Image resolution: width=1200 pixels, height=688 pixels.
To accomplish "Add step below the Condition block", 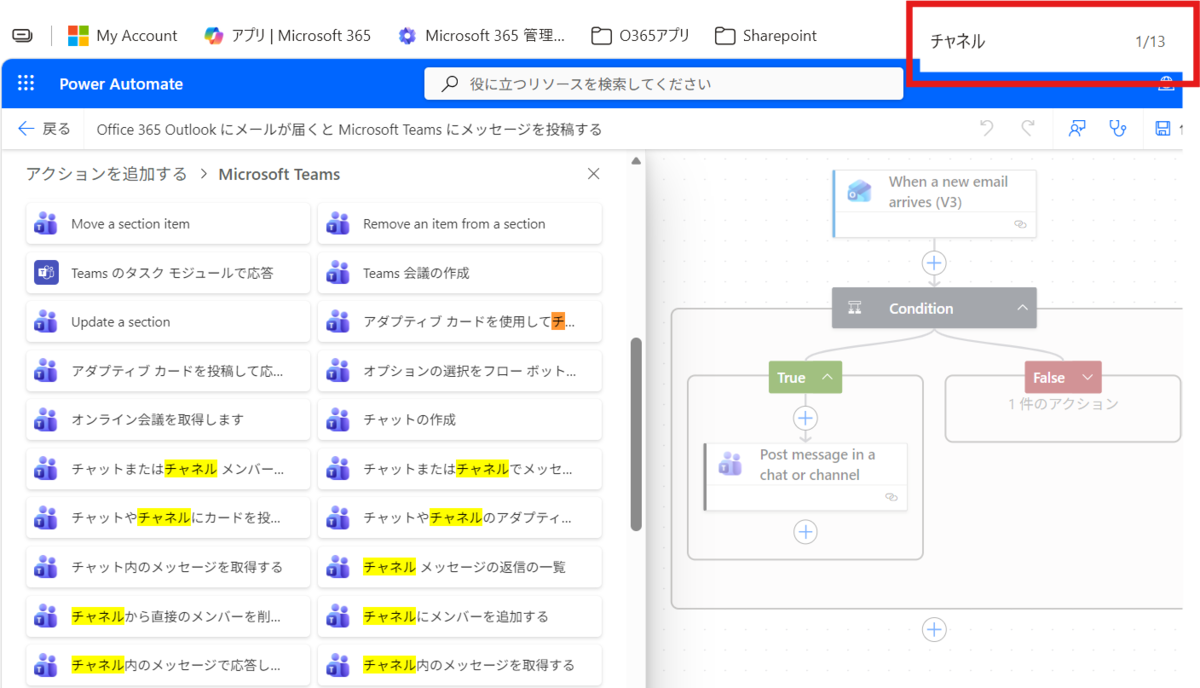I will tap(934, 629).
